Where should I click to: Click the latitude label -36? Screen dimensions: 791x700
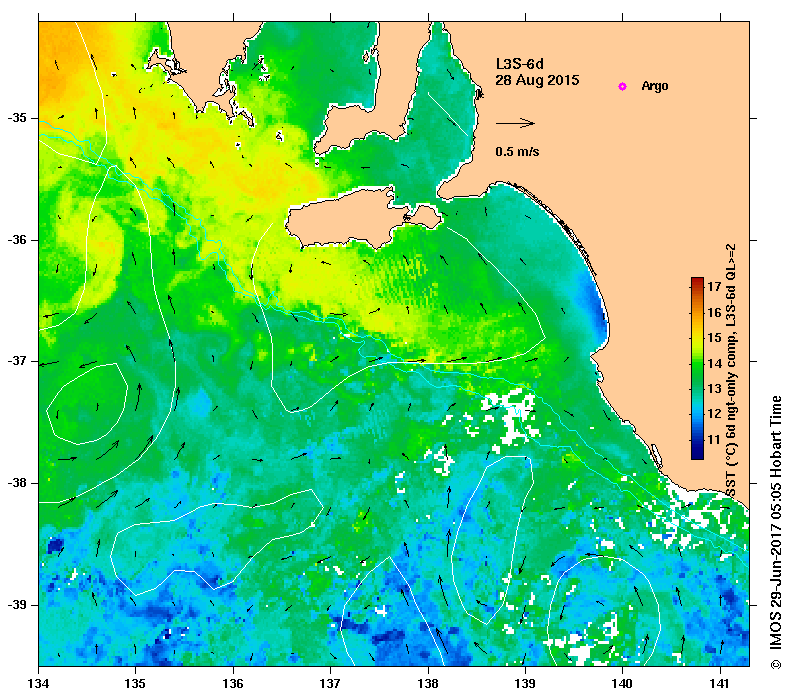pyautogui.click(x=17, y=240)
